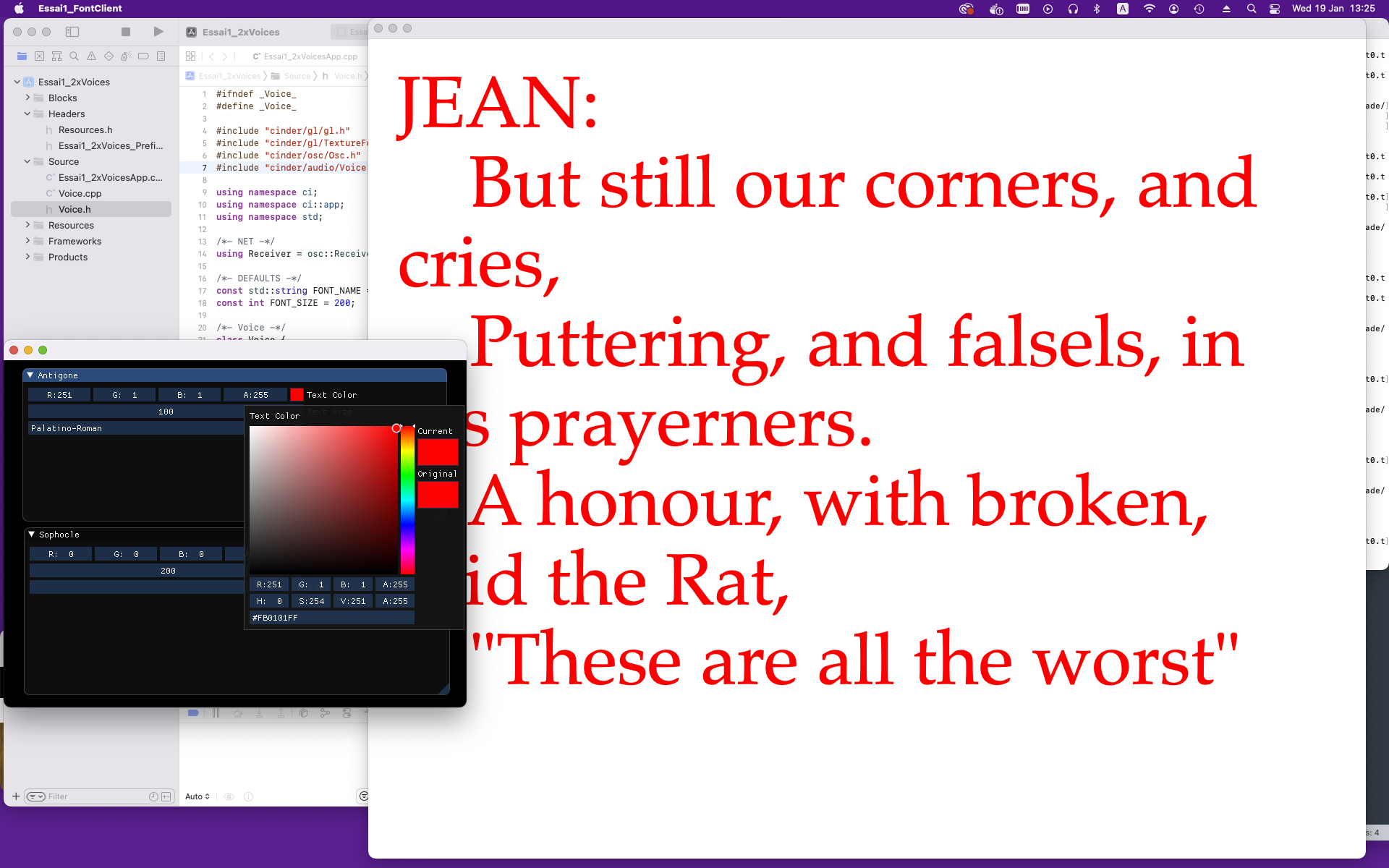Open the Auto variables scope dropdown
1389x868 pixels.
click(x=197, y=796)
